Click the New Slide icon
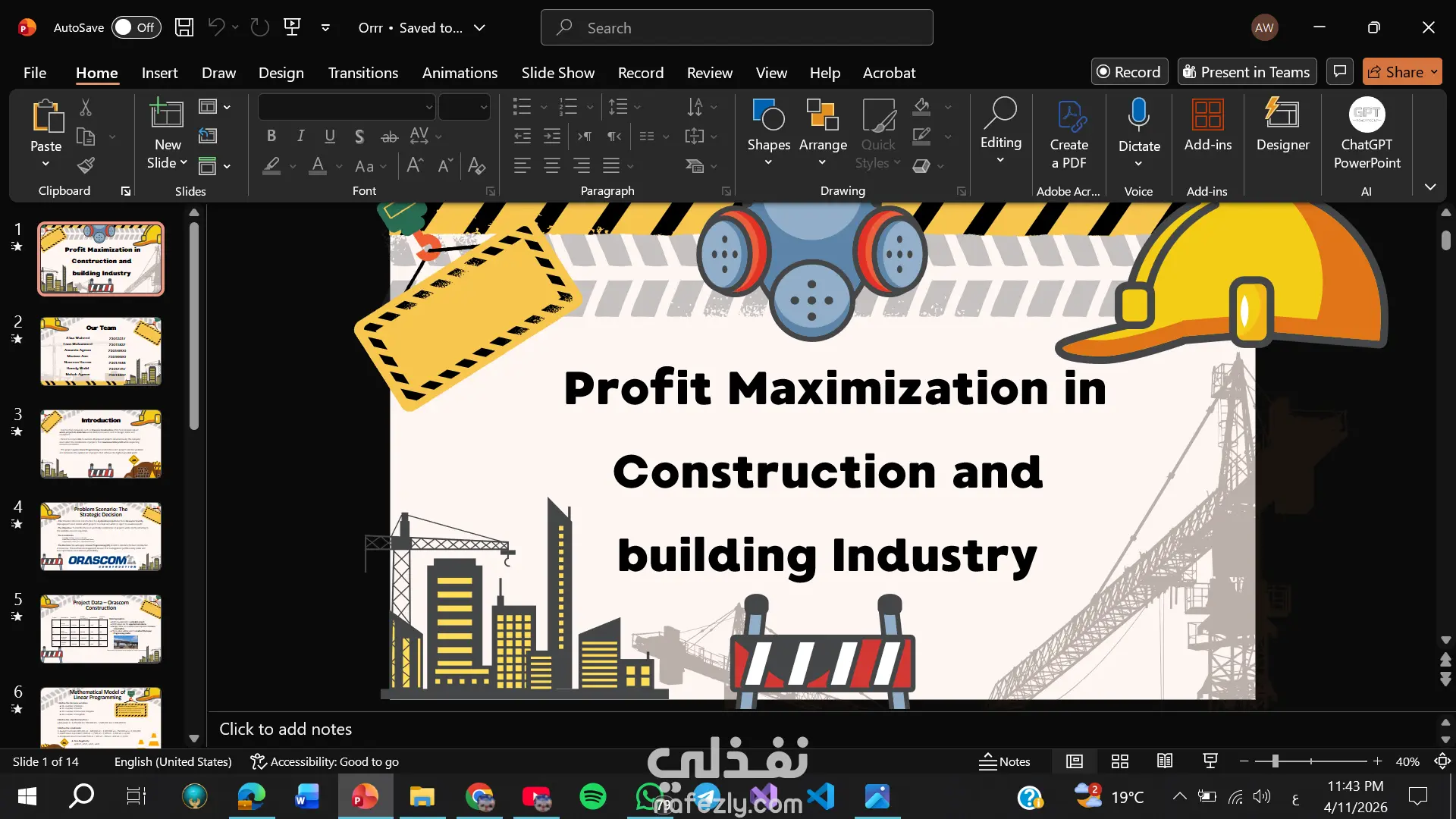 point(167,114)
